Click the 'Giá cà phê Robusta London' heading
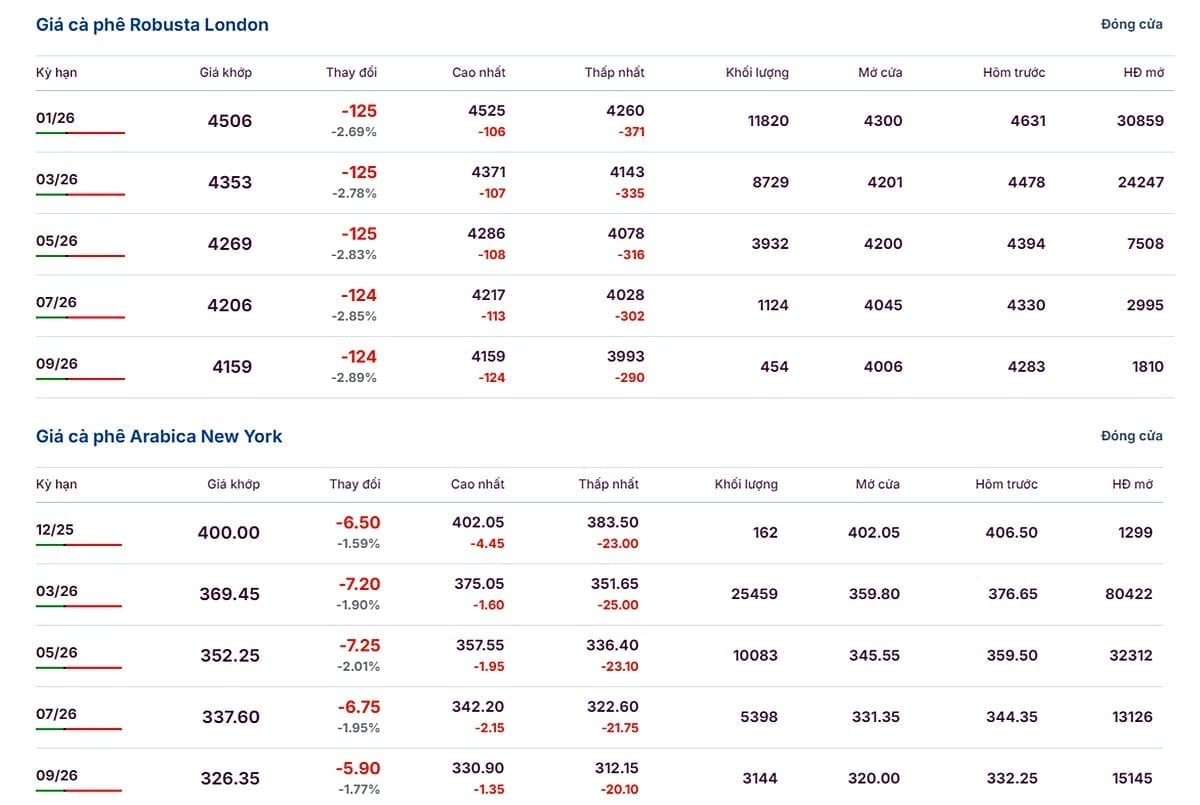Screen dimensions: 1200x805 click(x=152, y=25)
